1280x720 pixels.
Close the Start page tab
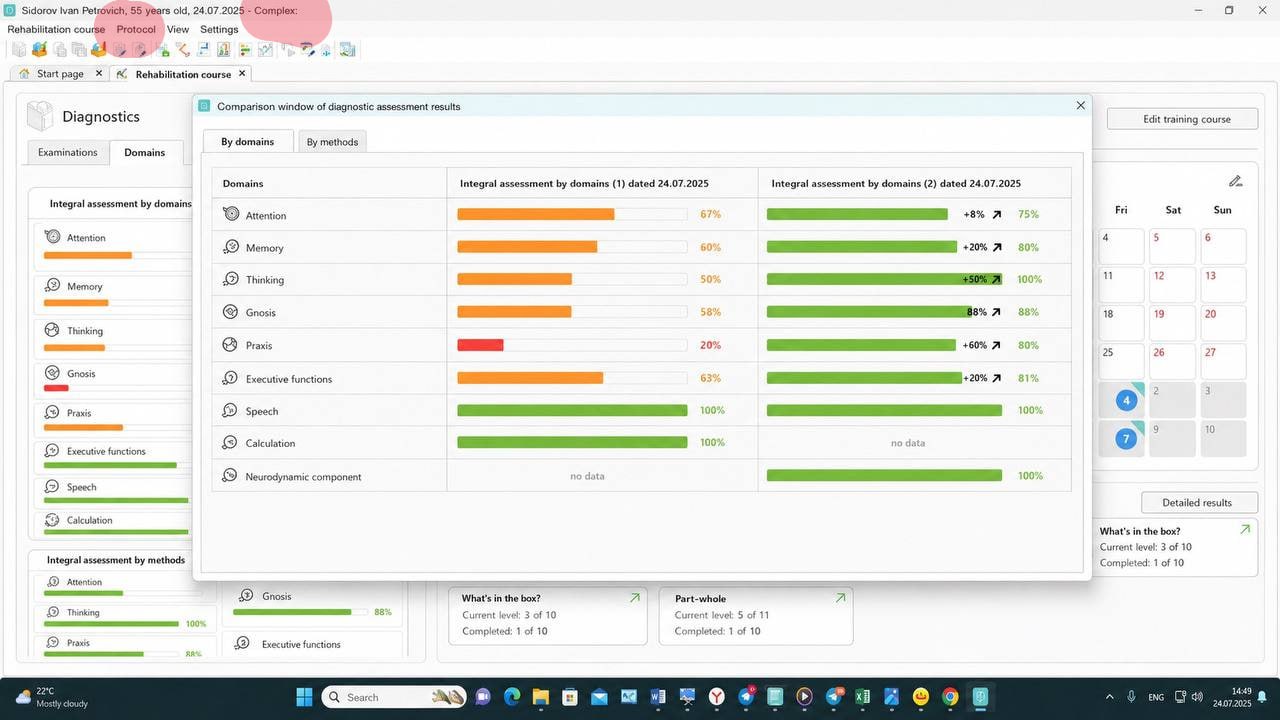99,73
